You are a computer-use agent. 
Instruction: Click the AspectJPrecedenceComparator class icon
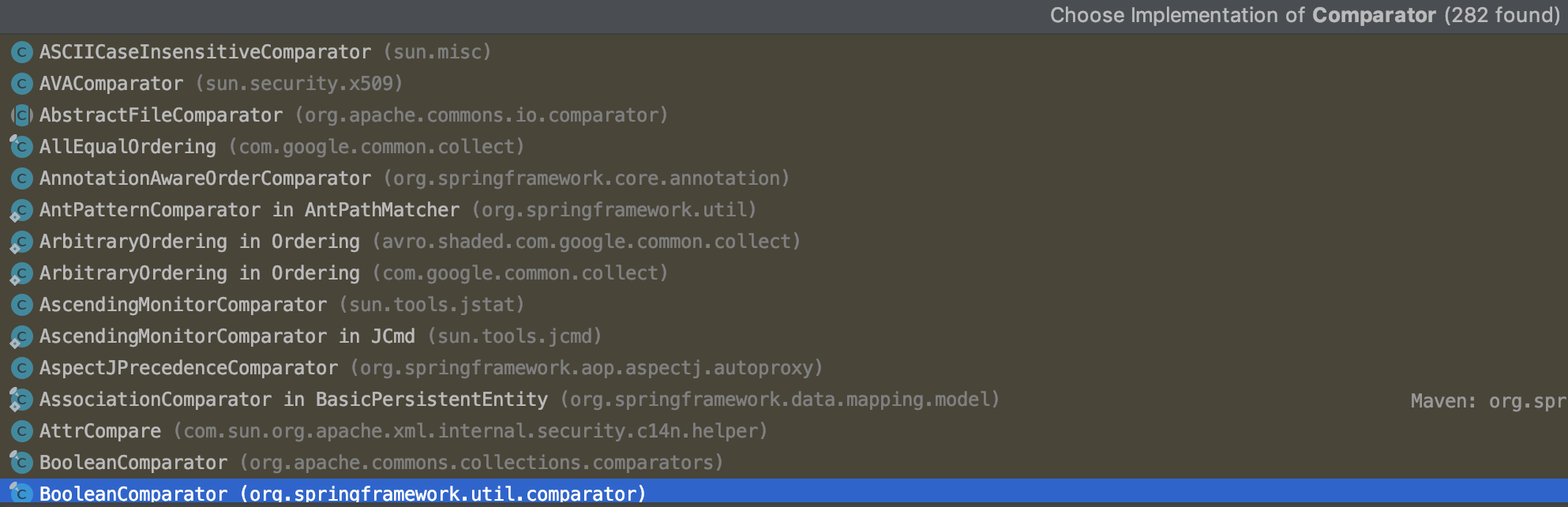tap(22, 368)
